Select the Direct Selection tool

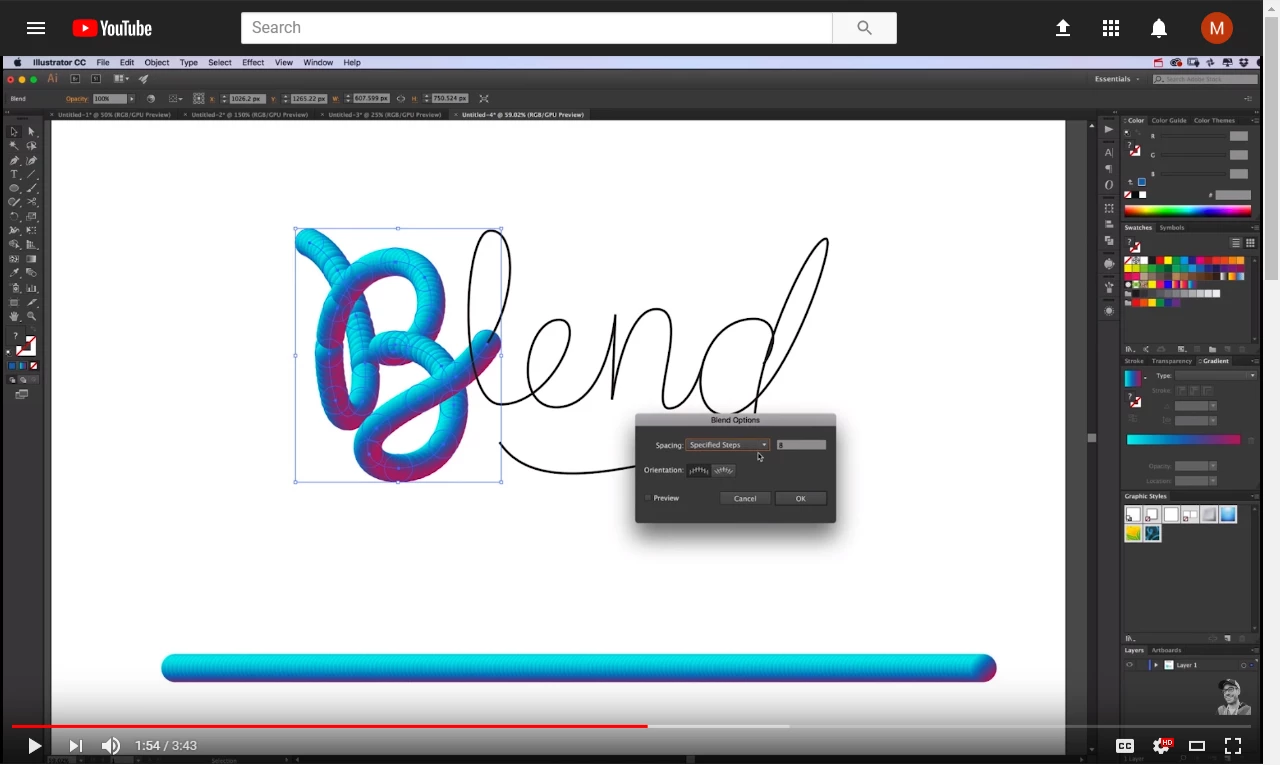31,132
